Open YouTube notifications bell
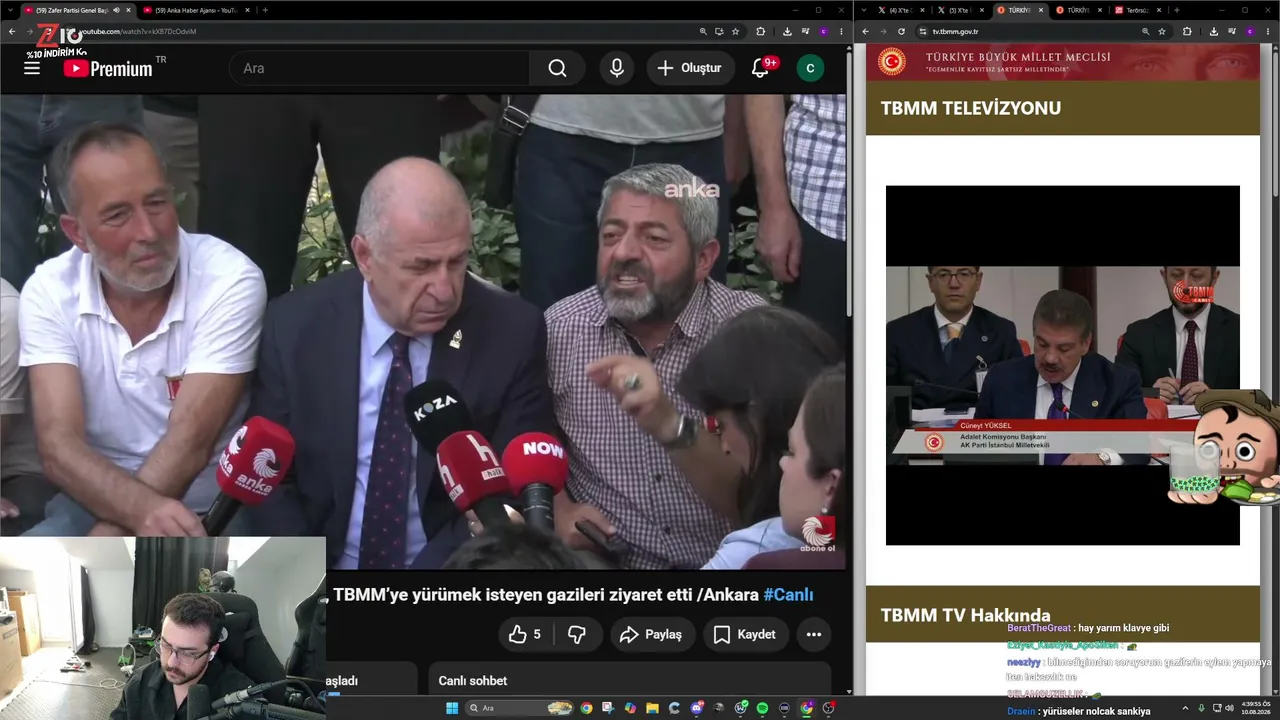The width and height of the screenshot is (1280, 720). 761,68
